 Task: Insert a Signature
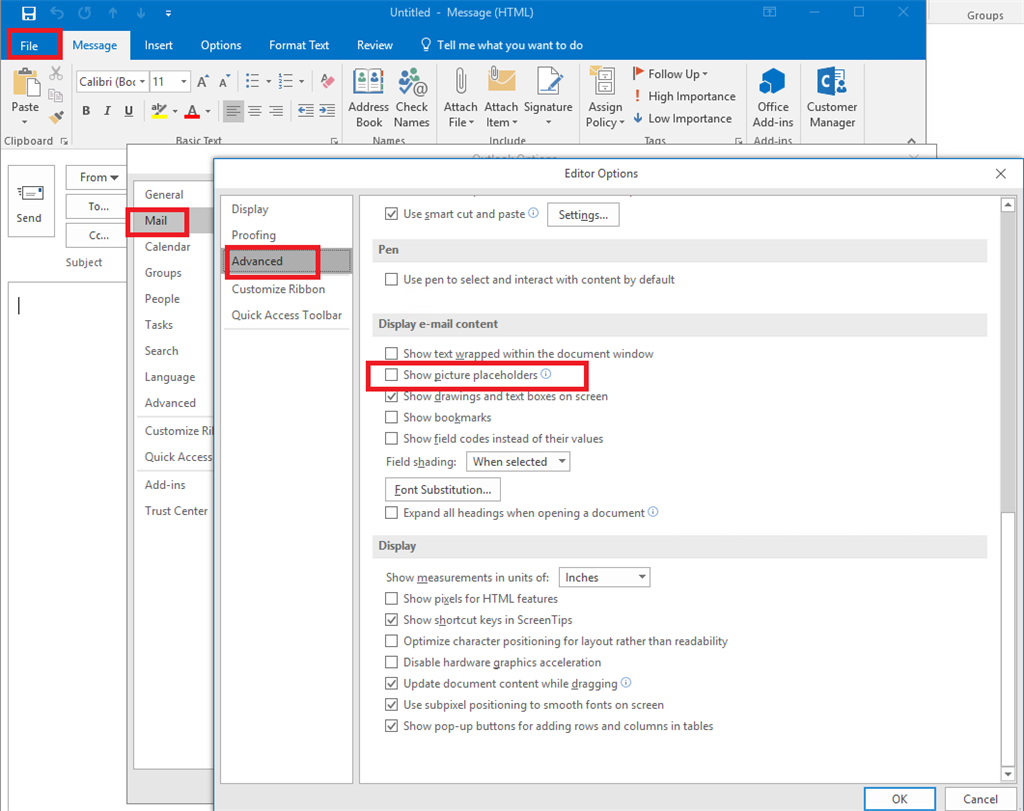548,95
